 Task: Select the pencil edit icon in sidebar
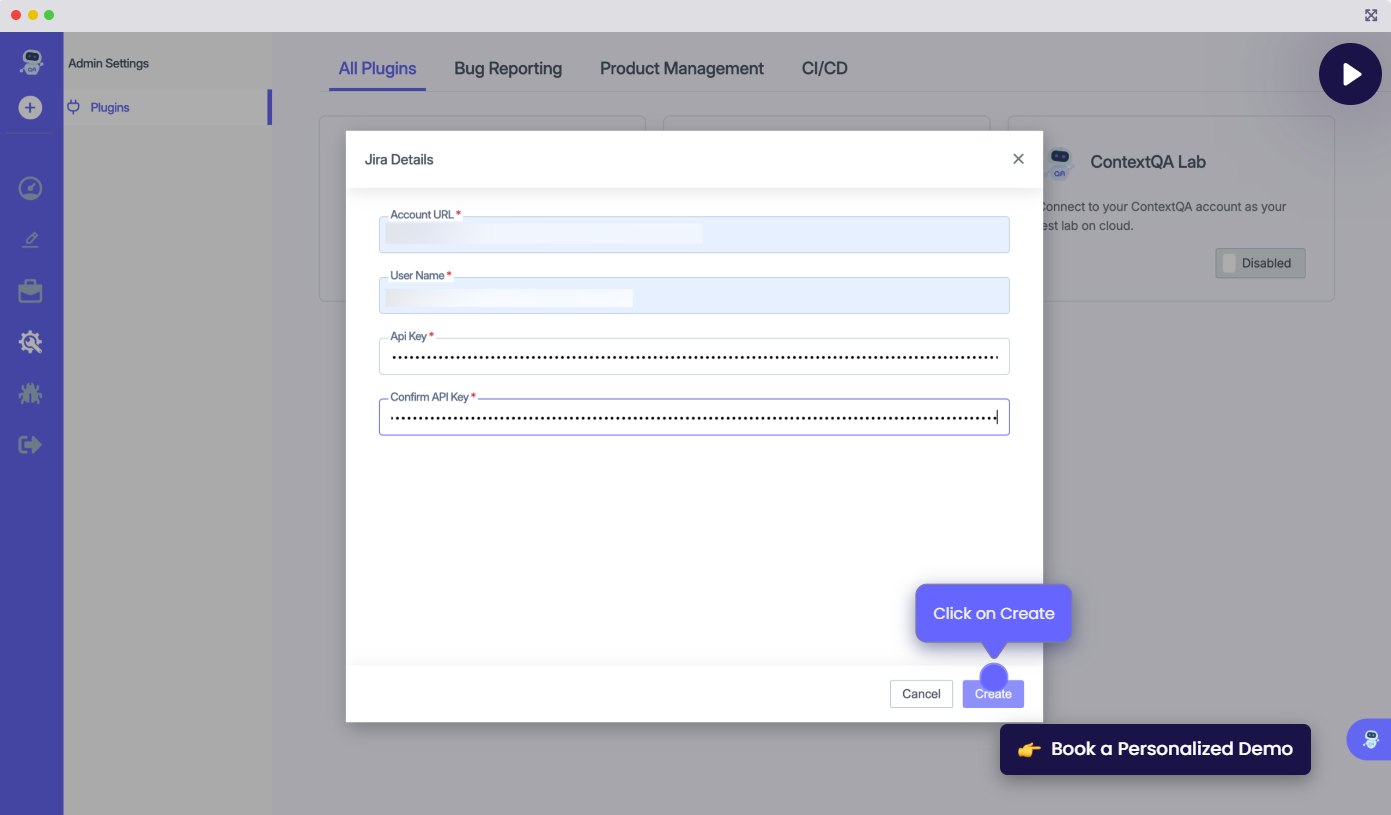30,240
